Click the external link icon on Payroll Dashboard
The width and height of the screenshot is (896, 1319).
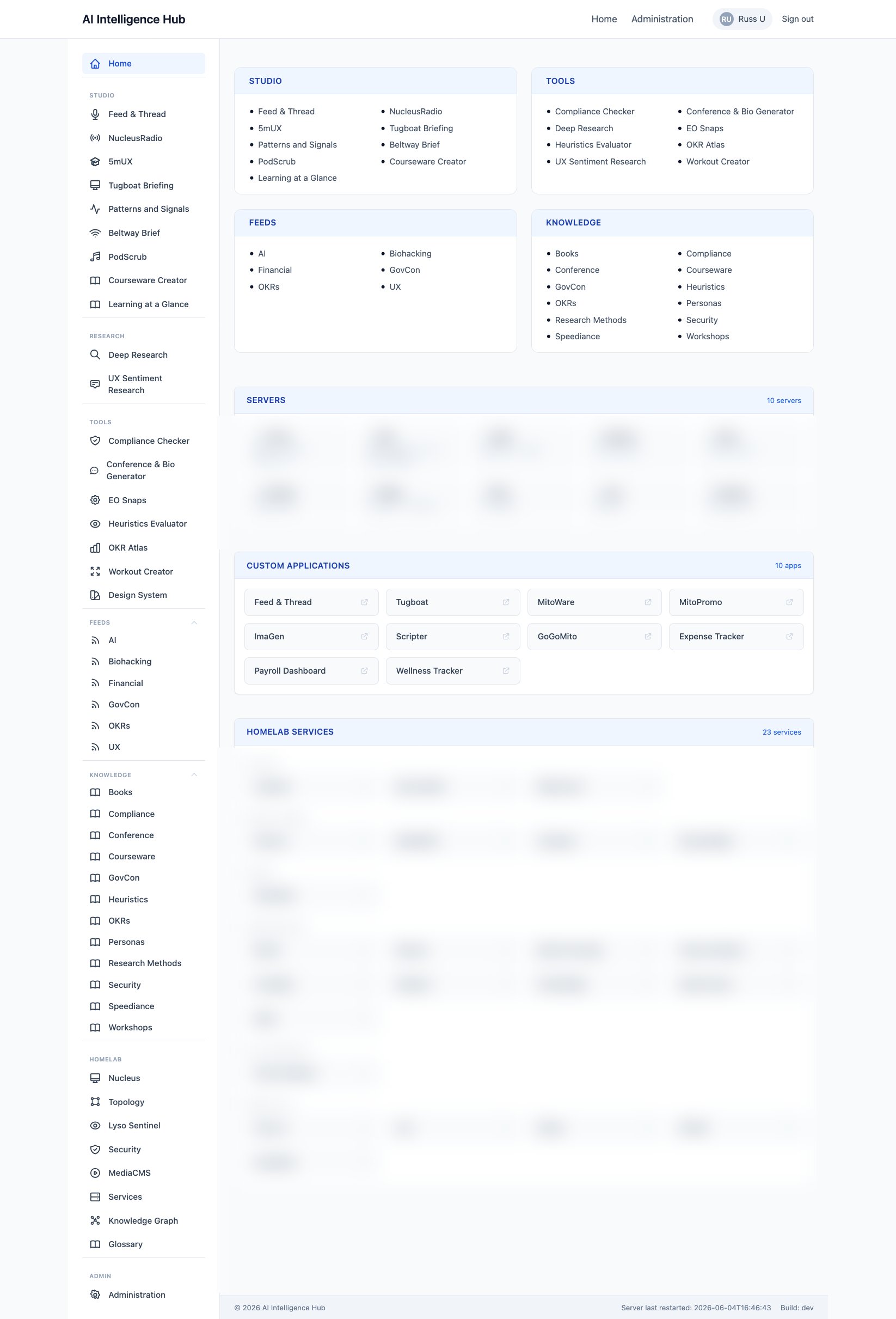click(x=364, y=671)
